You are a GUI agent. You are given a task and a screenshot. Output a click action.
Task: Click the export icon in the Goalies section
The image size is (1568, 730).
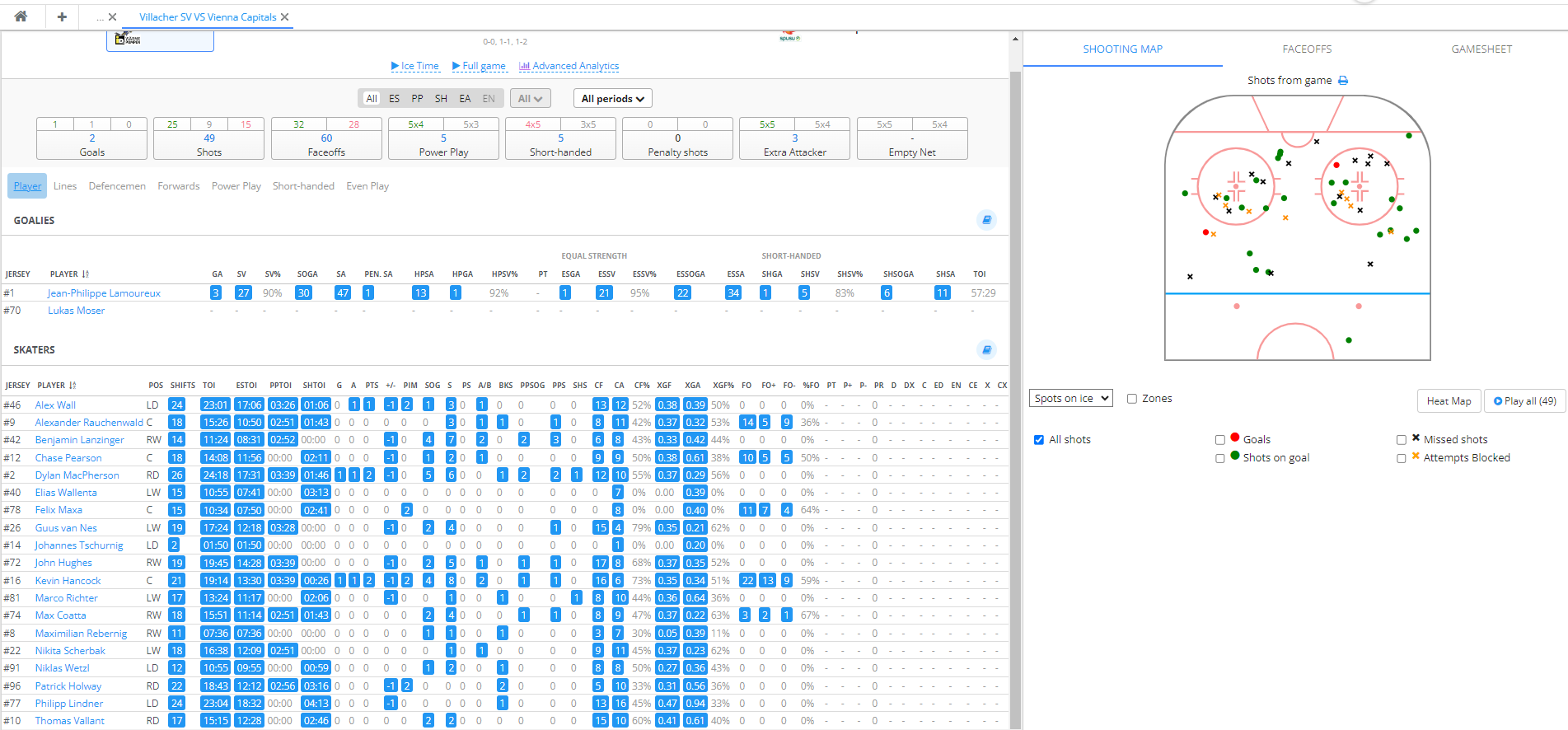[986, 220]
